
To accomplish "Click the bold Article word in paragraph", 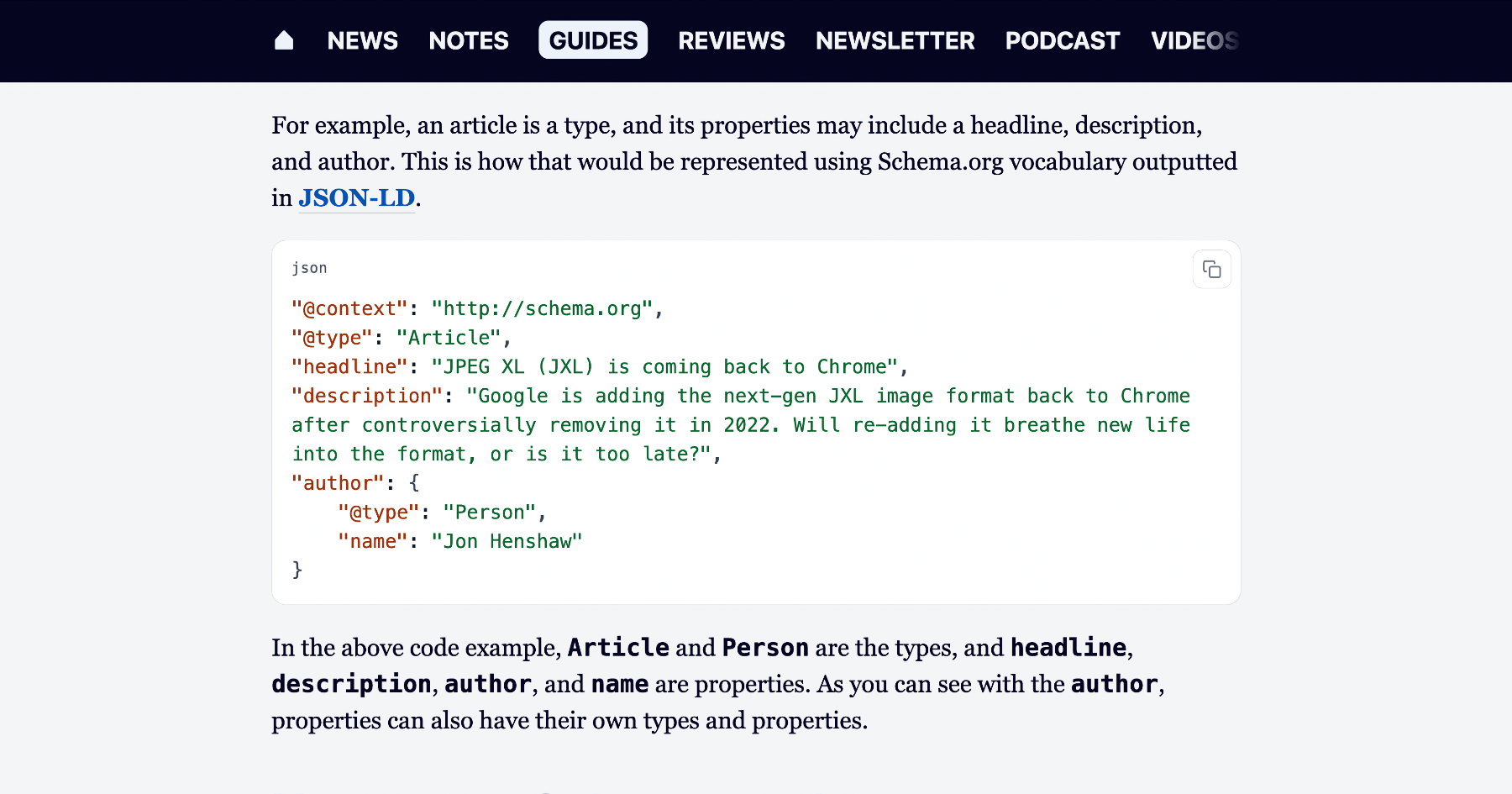I will (618, 648).
